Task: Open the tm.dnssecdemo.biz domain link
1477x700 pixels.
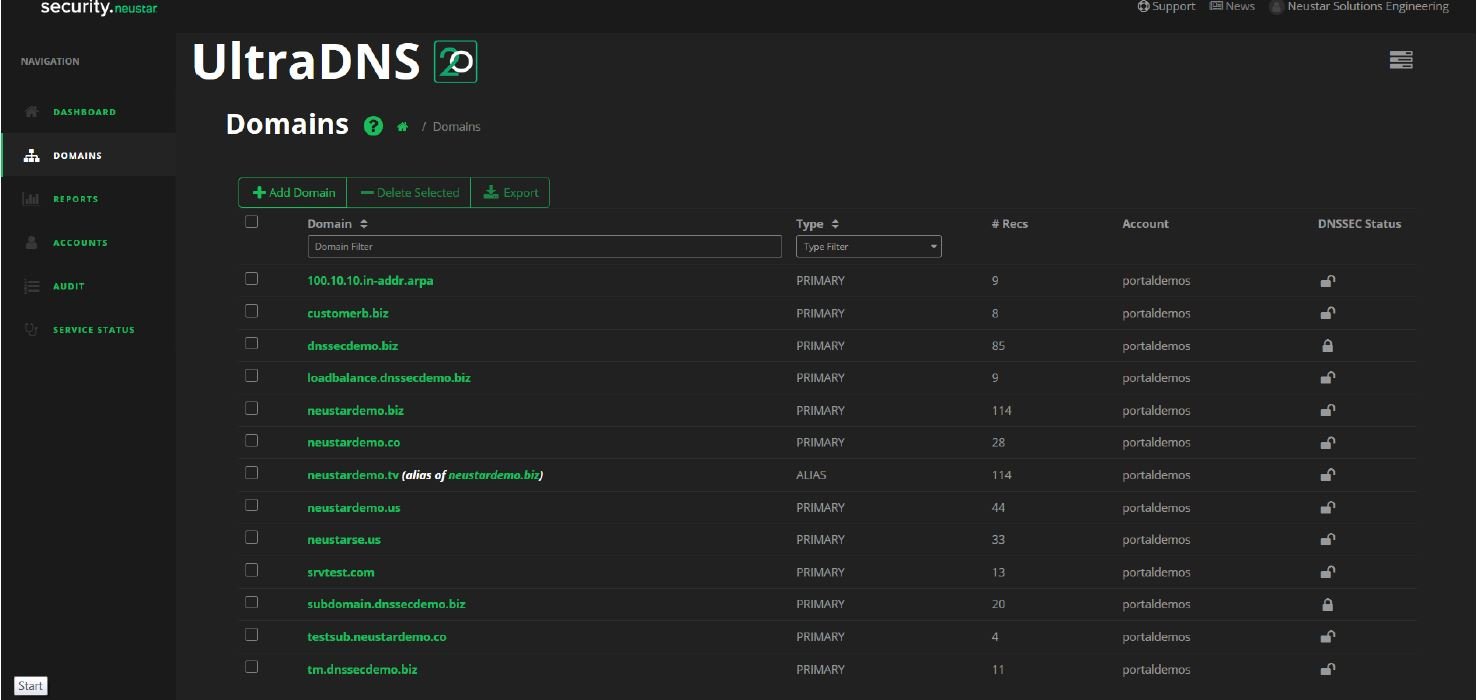Action: tap(362, 670)
